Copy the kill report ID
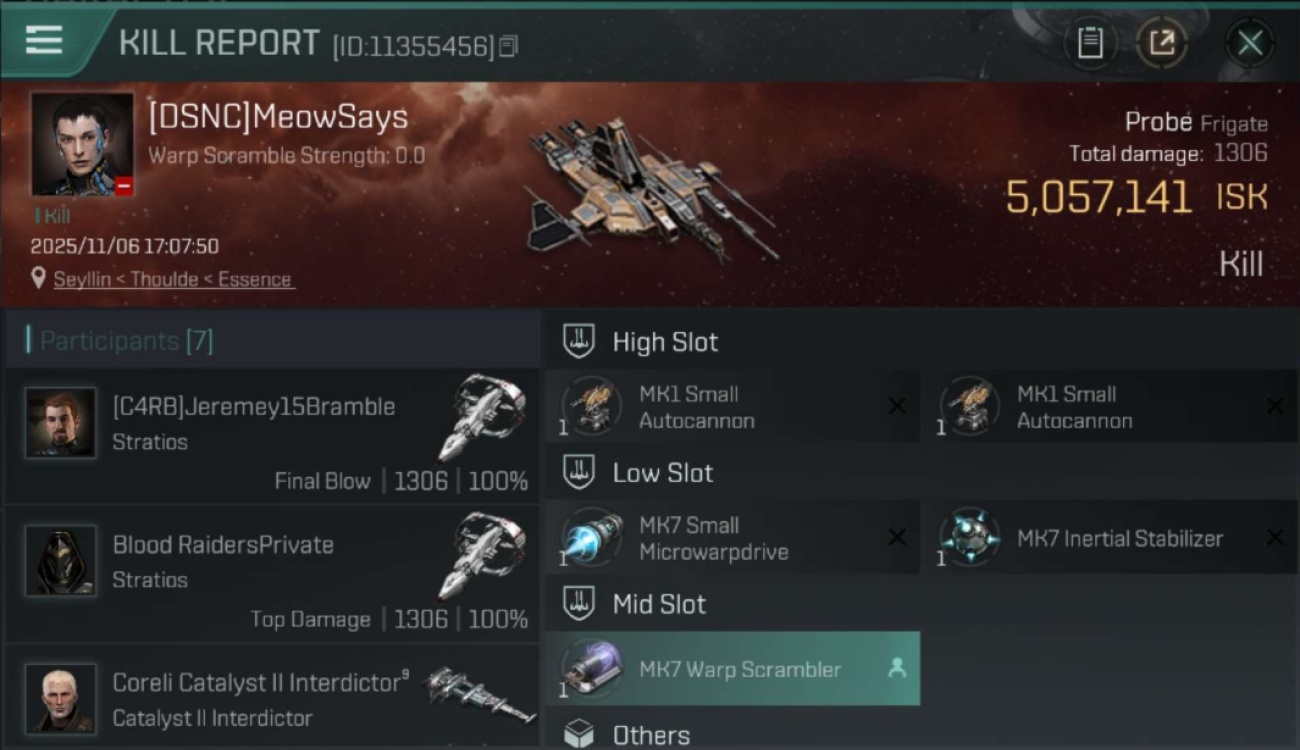 (509, 46)
